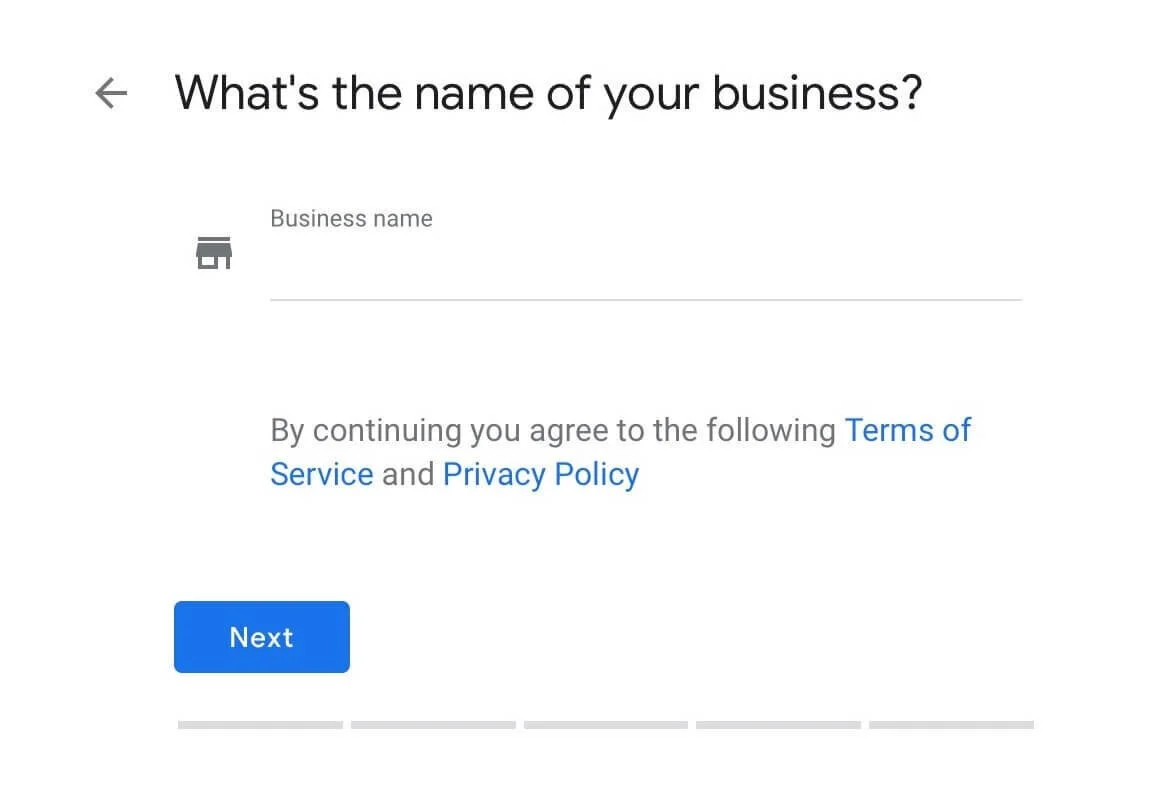Screen dimensions: 1152x809
Task: Click the heading 'What's the name of your business?'
Action: tap(548, 93)
